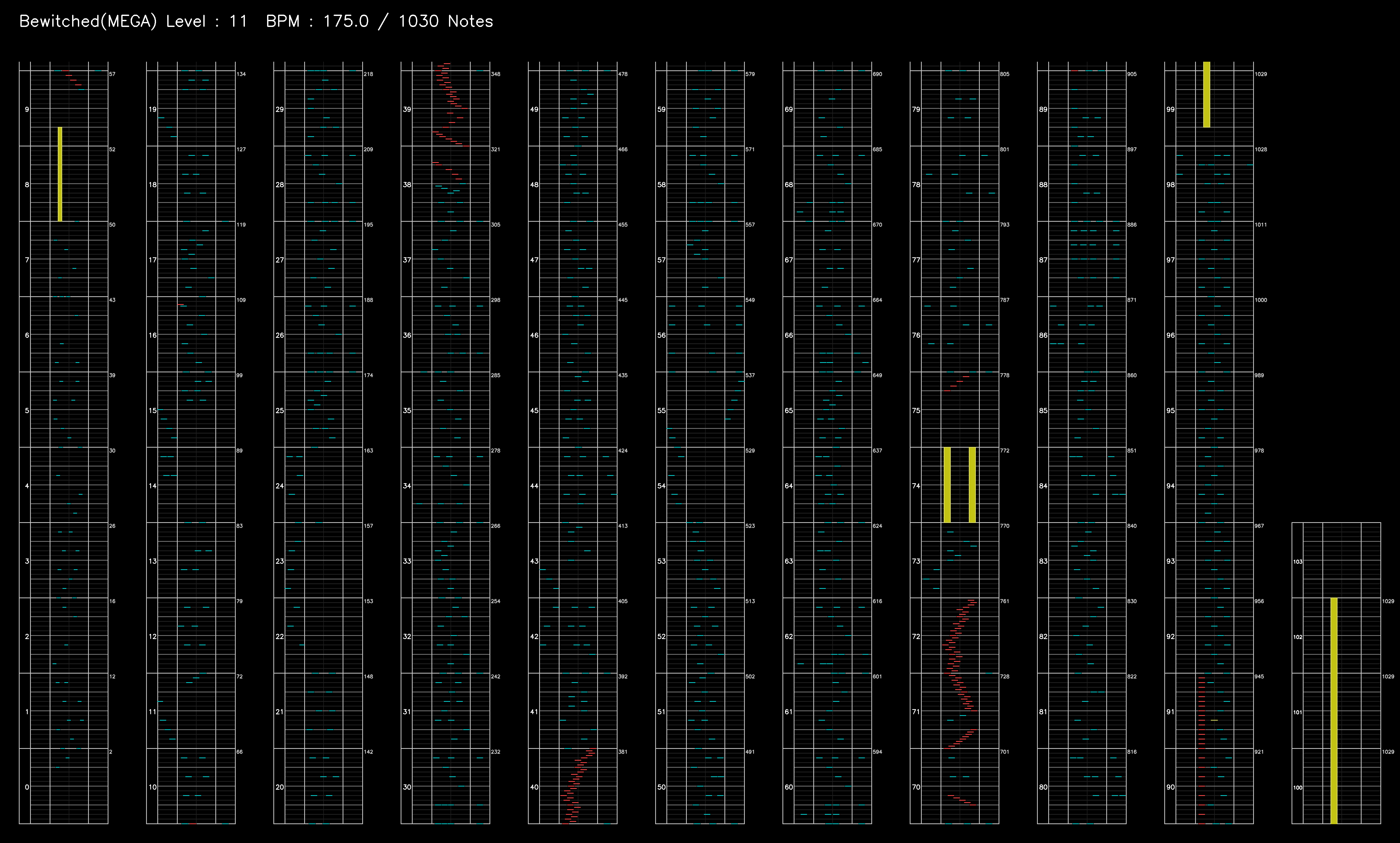Click the song title 'Bewitched(MEGA)'

coord(88,22)
